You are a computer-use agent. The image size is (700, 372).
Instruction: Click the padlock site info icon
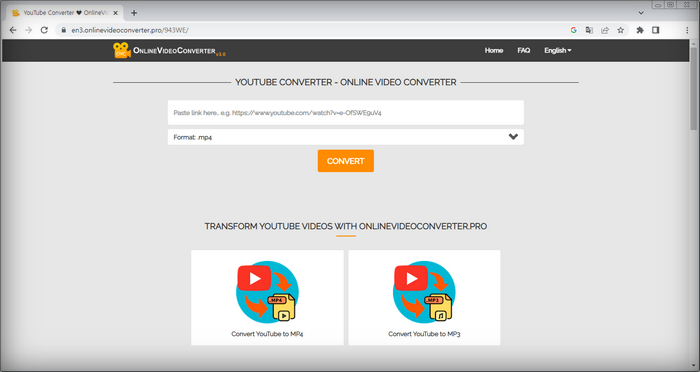(x=63, y=30)
